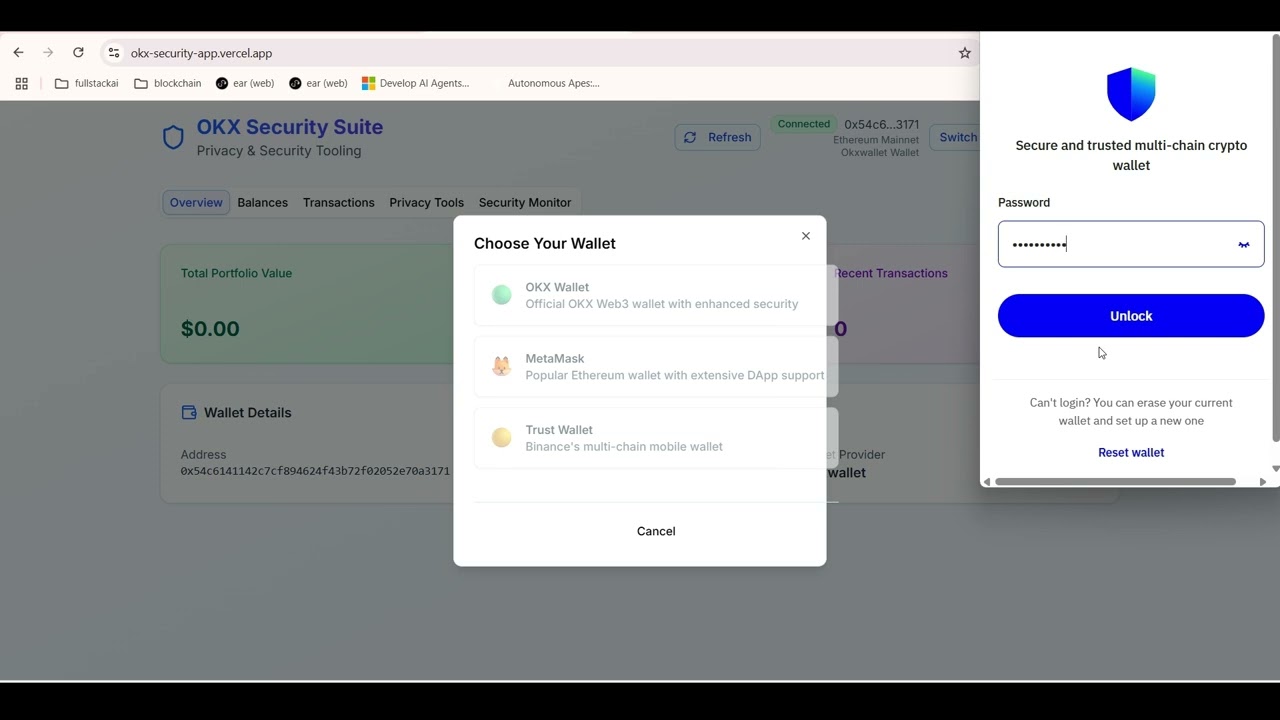This screenshot has width=1280, height=720.
Task: Switch to the Security Monitor tab
Action: coord(525,203)
